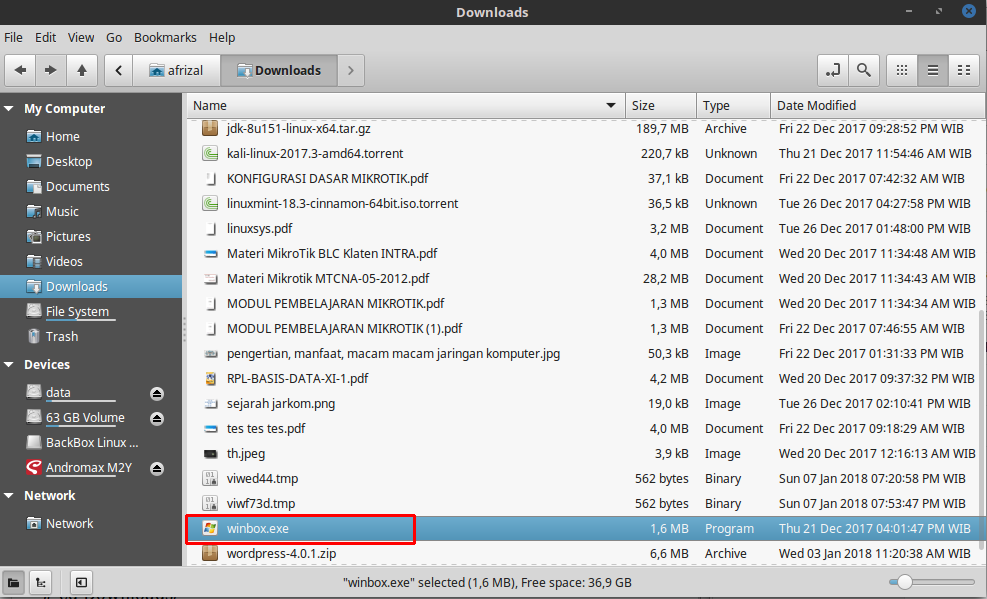Viewport: 987px width, 599px height.
Task: Click the RPL-BASIS-DATA-XI-1.pdf file icon
Action: [x=210, y=378]
